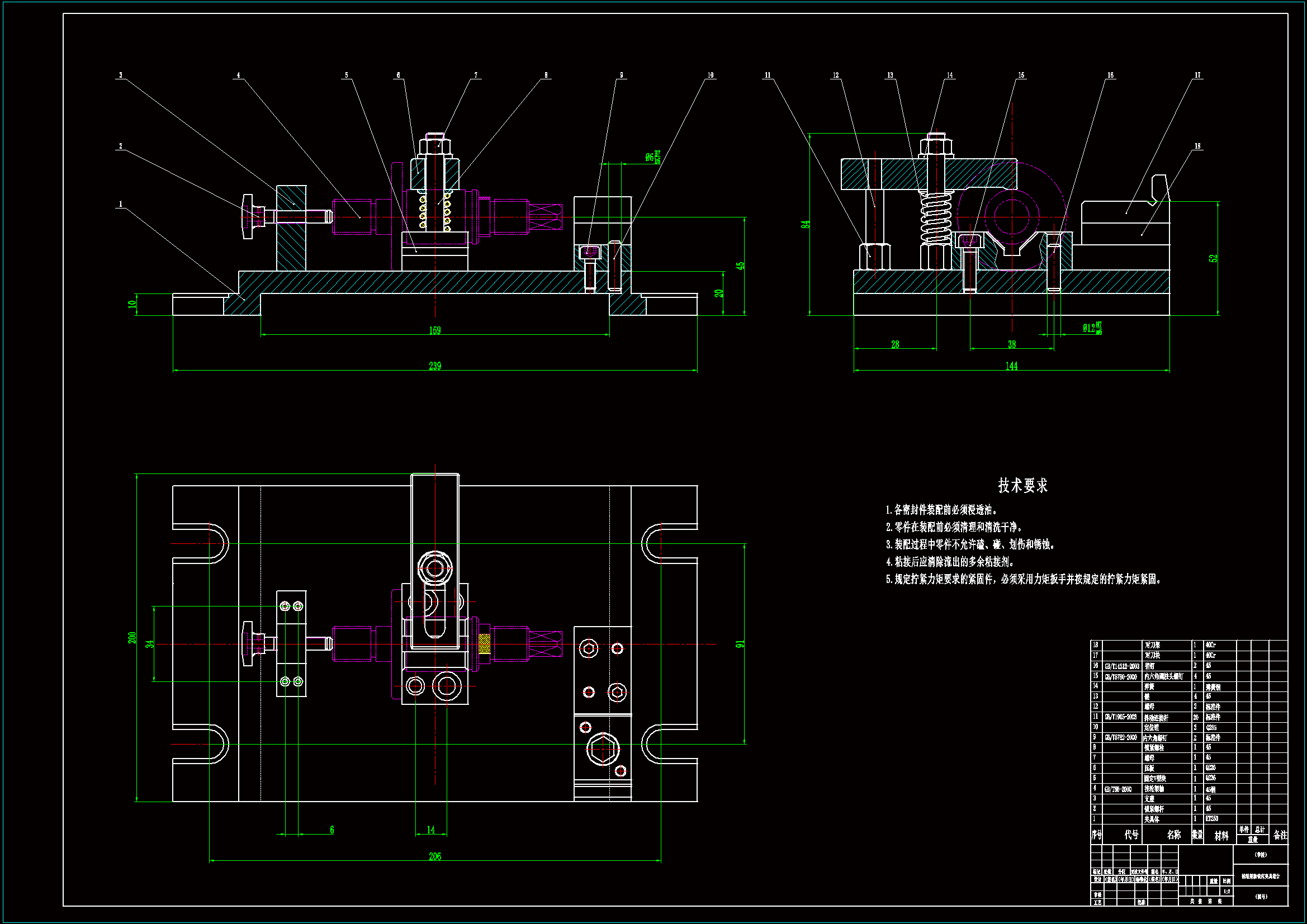This screenshot has height=924, width=1307.
Task: Select the 239 overall length dimension
Action: [435, 366]
